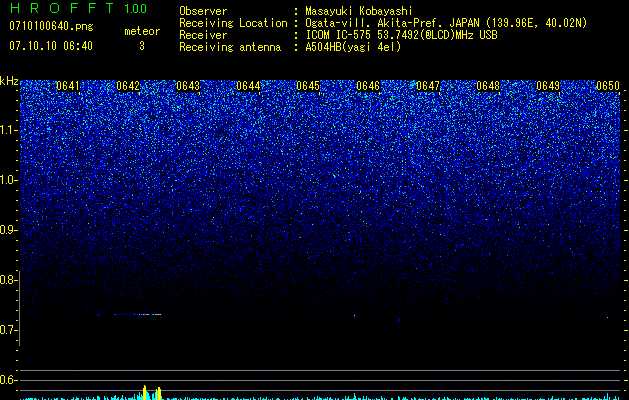Click the 0647 time marker

pos(428,86)
